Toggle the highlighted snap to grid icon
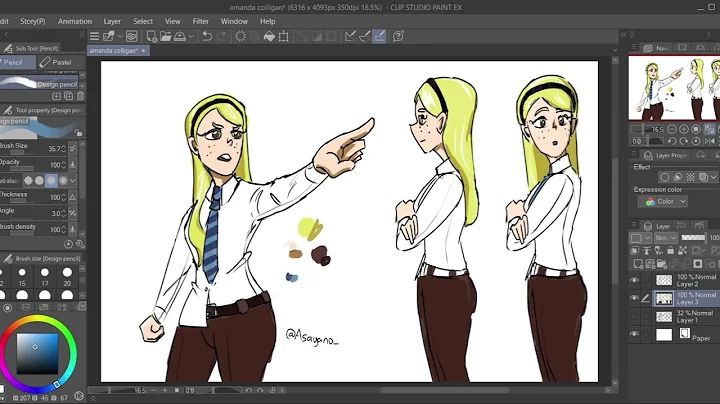 tap(379, 36)
